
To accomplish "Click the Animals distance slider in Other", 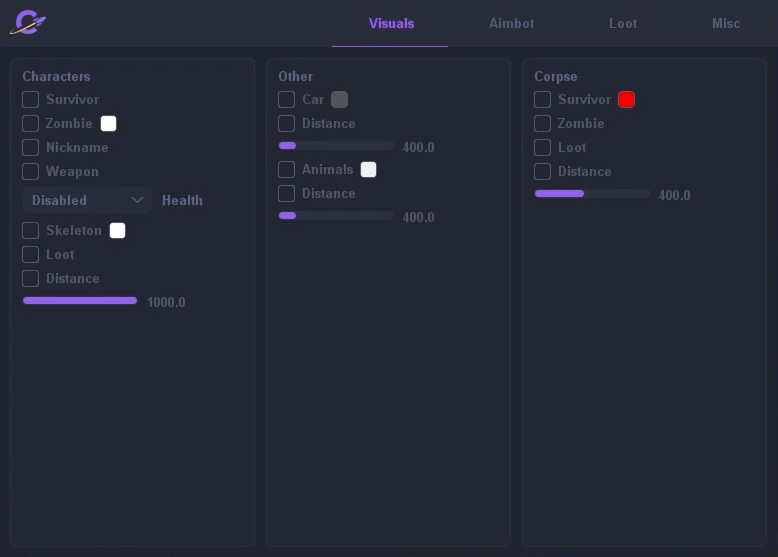I will point(336,215).
